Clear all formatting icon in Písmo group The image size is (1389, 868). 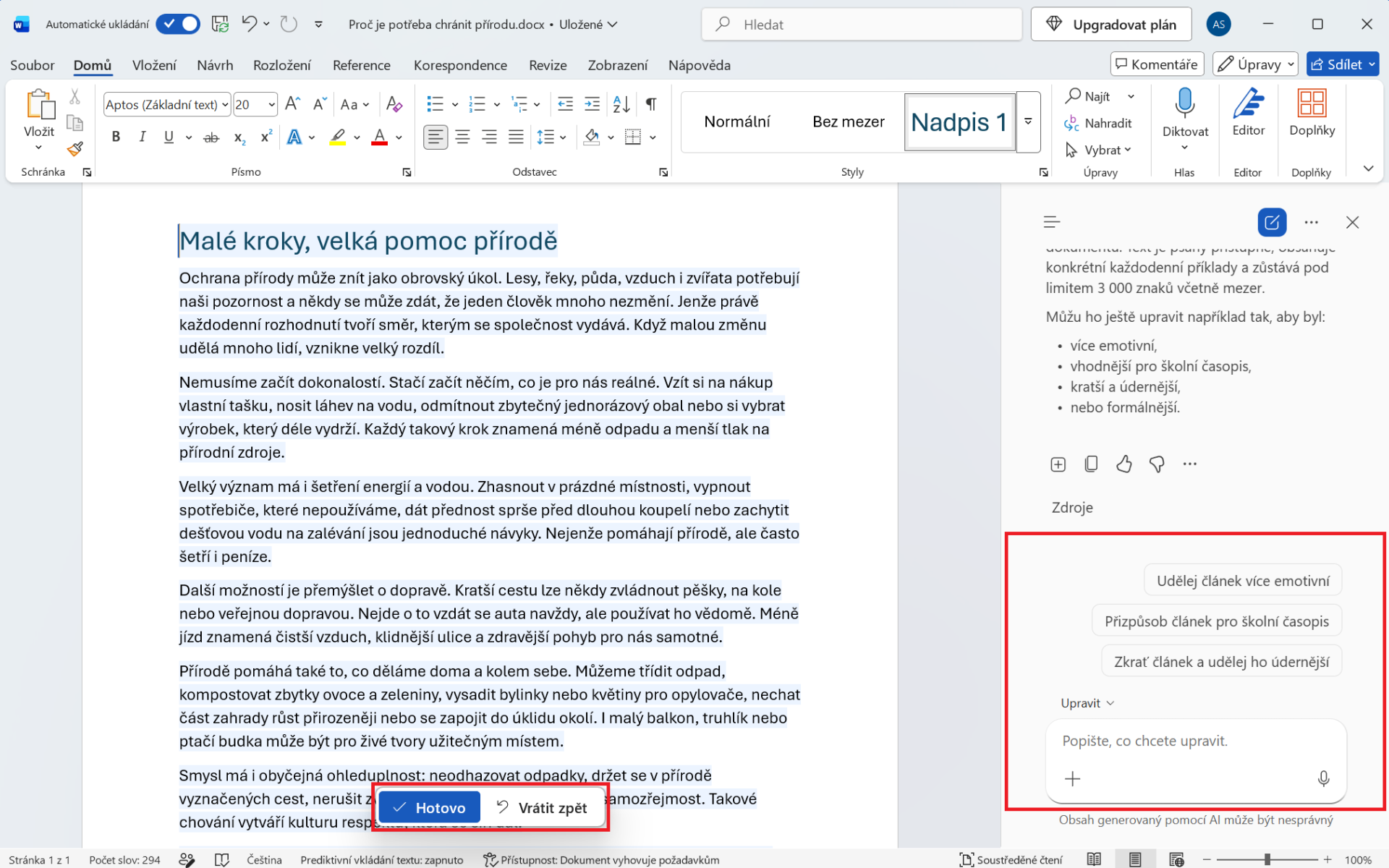point(394,104)
